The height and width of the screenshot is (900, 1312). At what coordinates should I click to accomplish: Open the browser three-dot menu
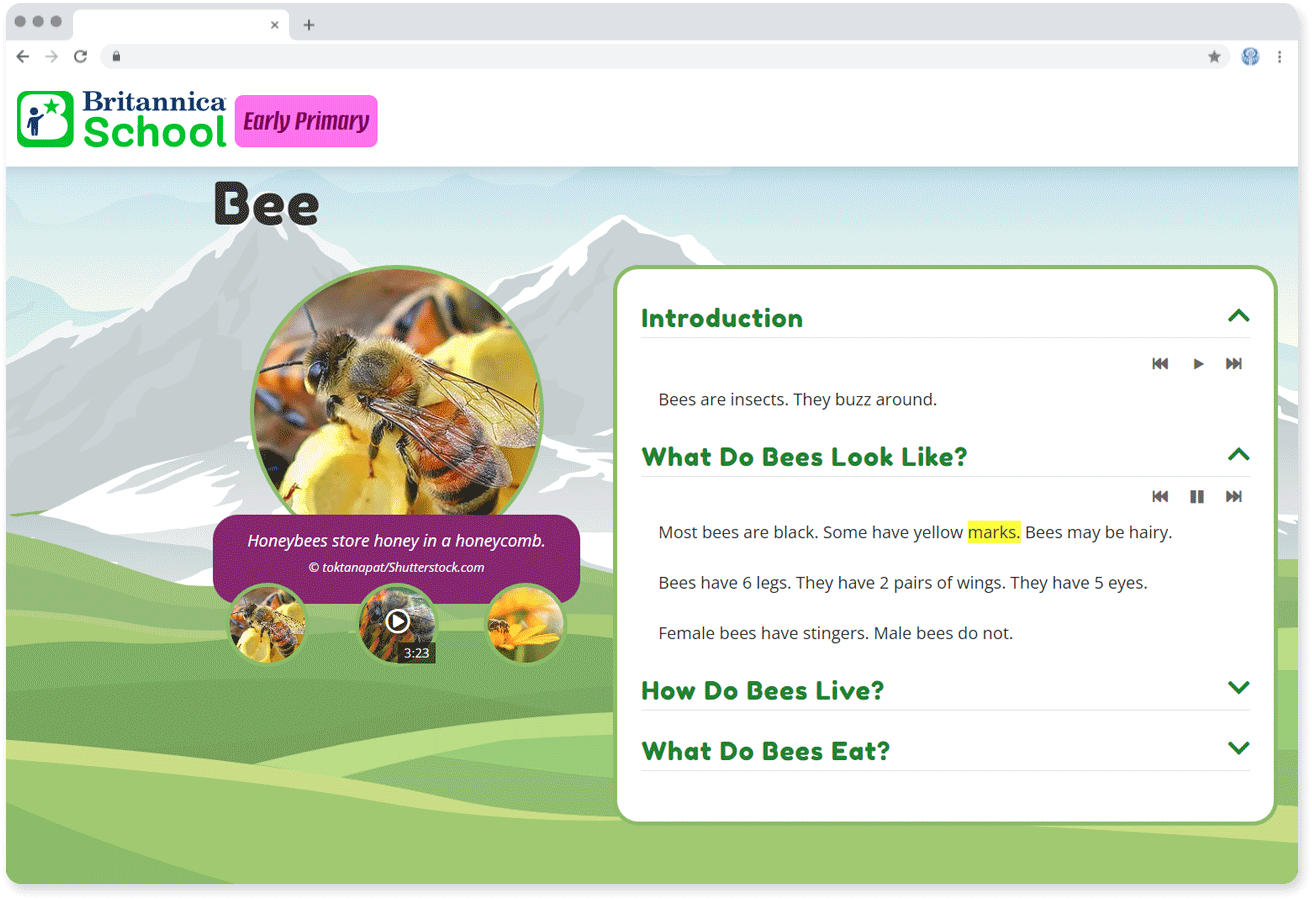coord(1280,57)
